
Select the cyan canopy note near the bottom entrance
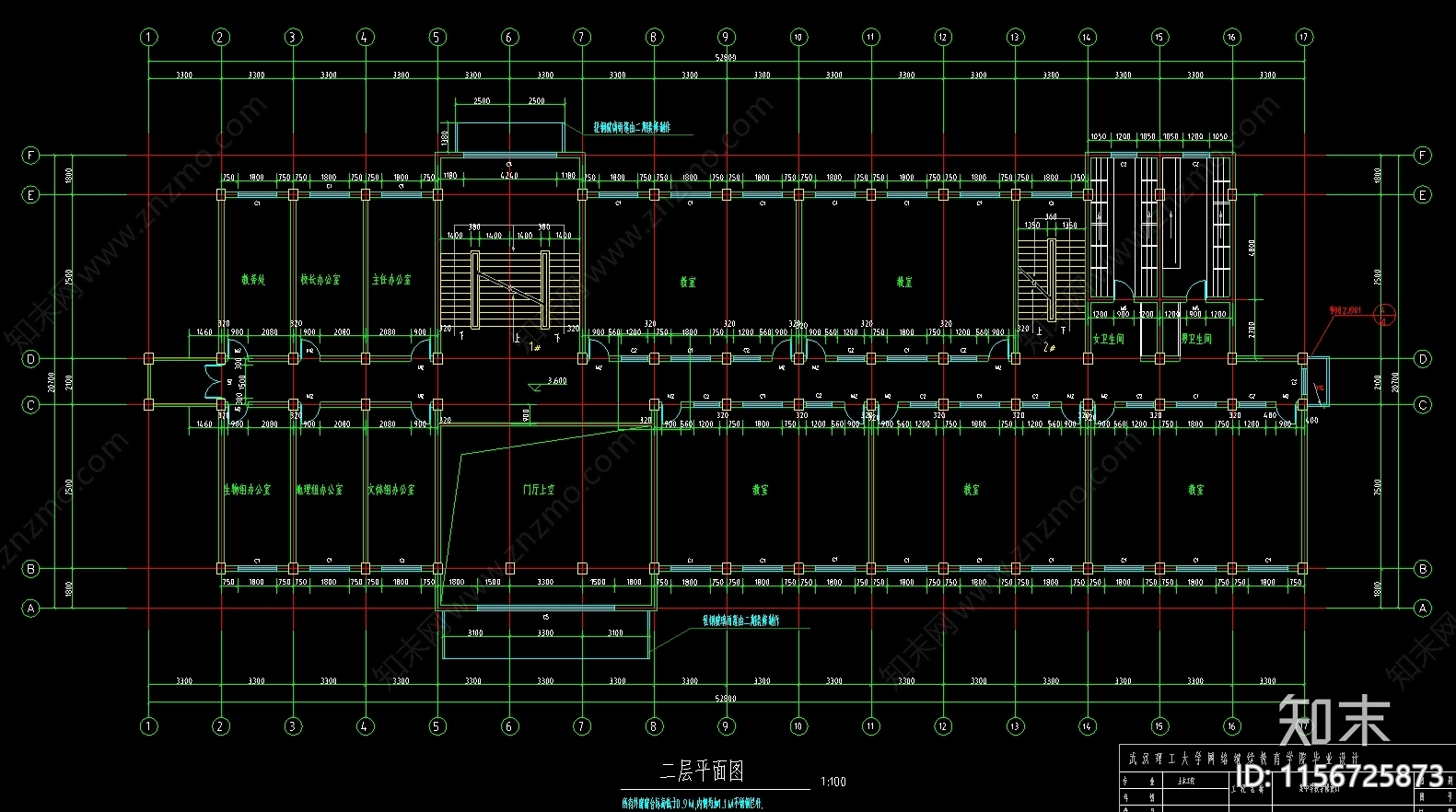741,621
